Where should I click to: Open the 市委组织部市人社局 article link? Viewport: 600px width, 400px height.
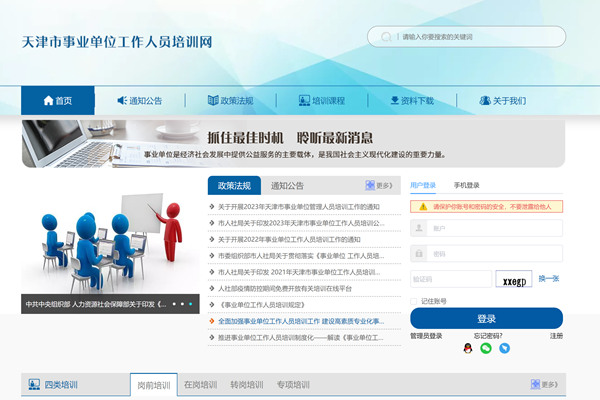[301, 256]
